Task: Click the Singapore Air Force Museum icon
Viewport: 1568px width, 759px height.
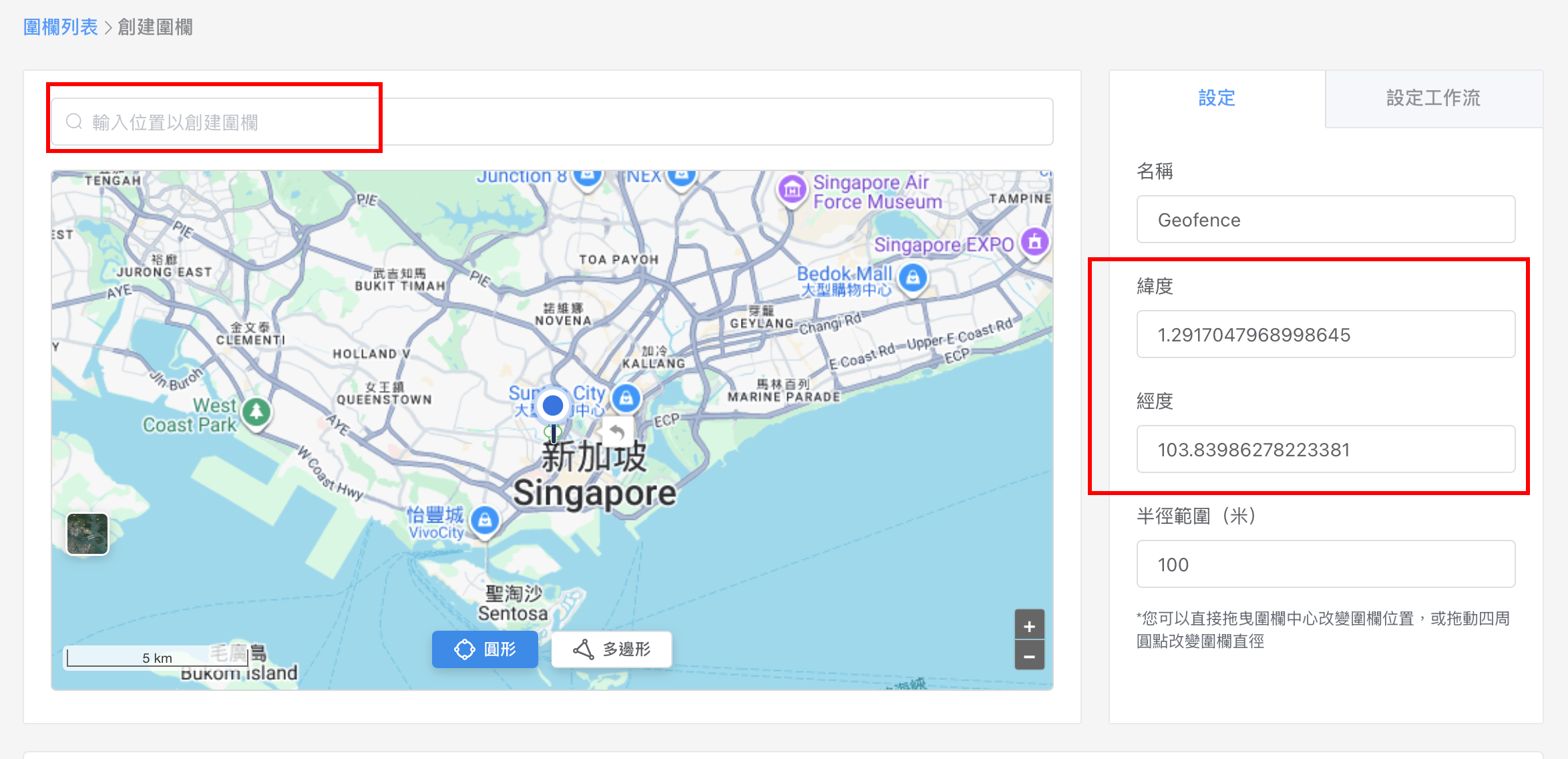Action: click(x=793, y=190)
